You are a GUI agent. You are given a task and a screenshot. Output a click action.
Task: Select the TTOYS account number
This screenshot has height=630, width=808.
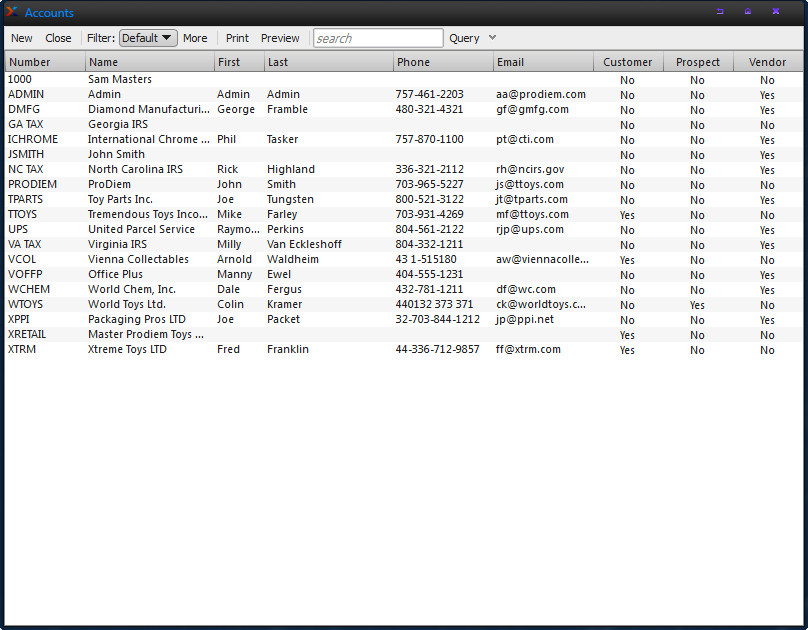[22, 214]
